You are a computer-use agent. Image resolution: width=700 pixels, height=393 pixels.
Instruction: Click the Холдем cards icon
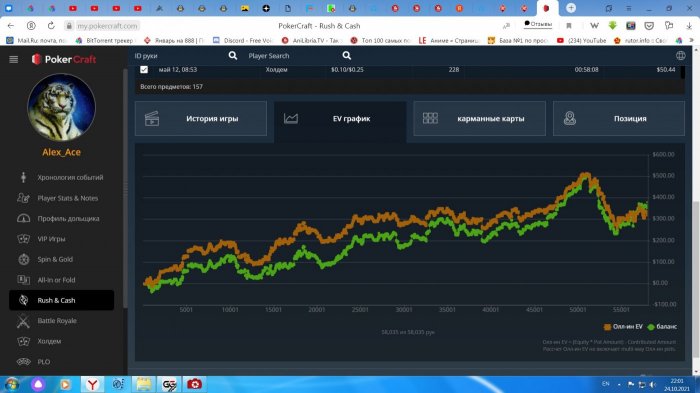23,341
